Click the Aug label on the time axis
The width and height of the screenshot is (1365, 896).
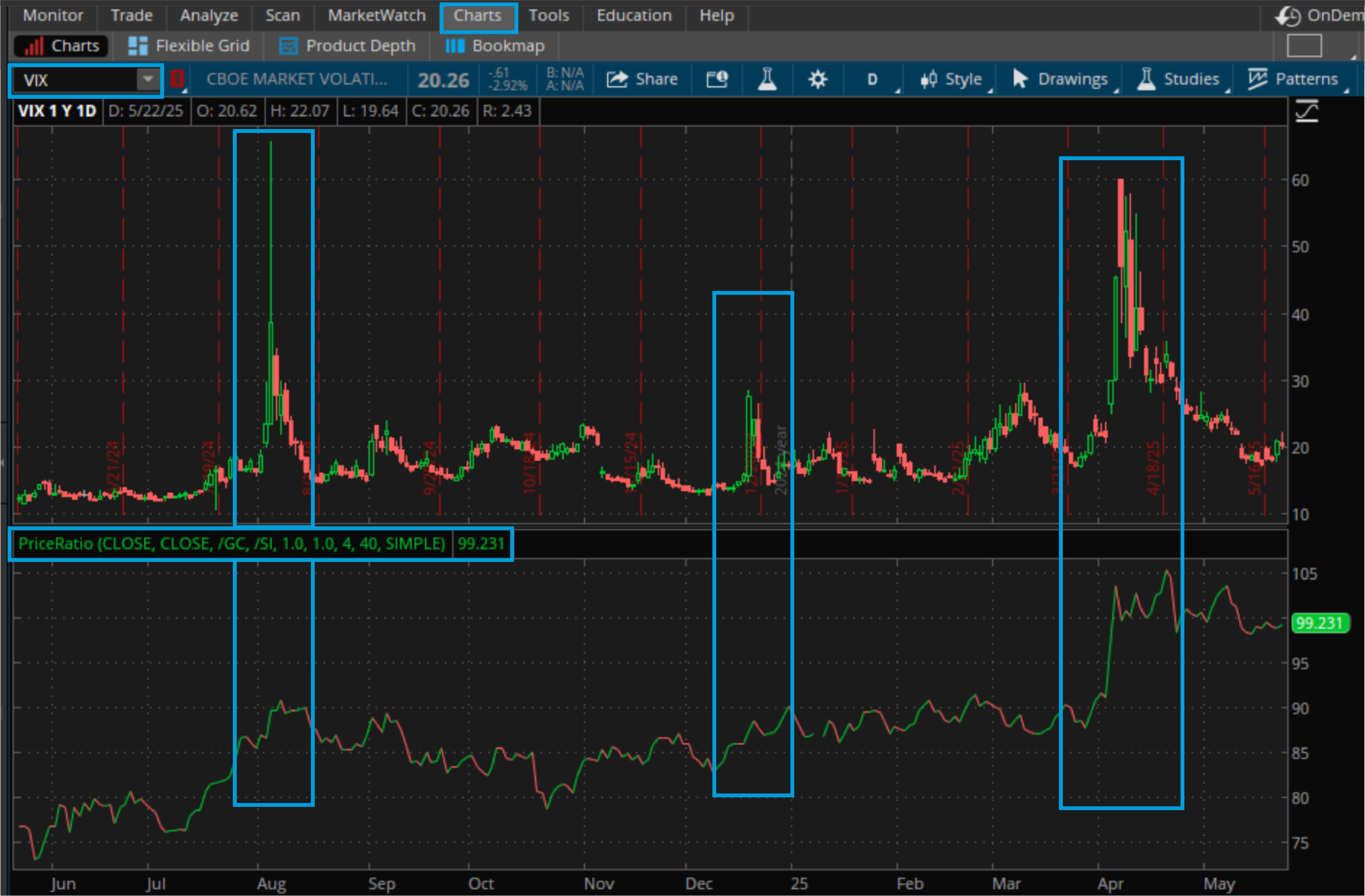point(271,884)
